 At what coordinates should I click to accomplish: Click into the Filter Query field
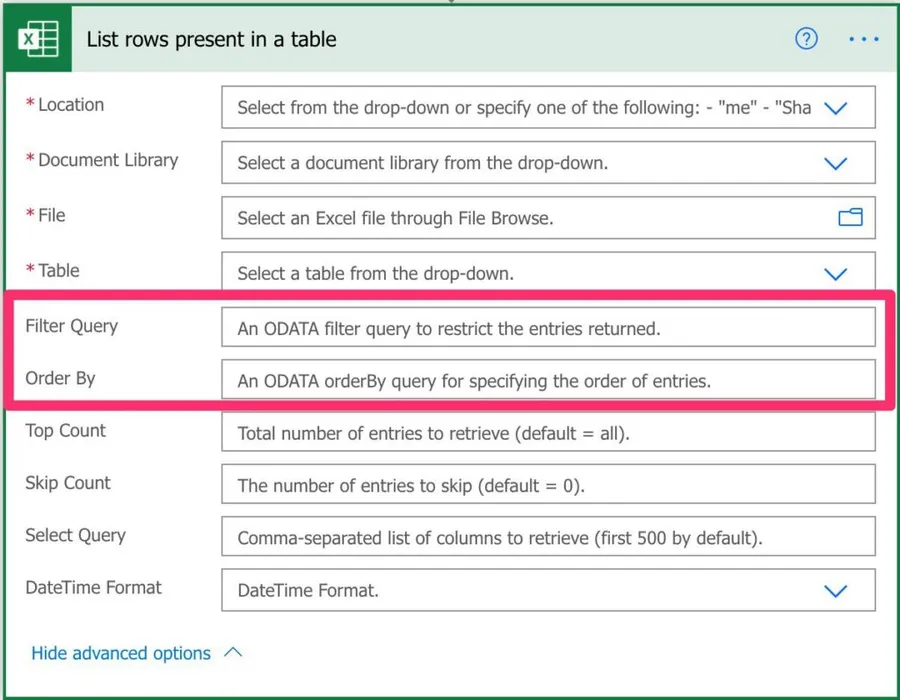tap(547, 328)
